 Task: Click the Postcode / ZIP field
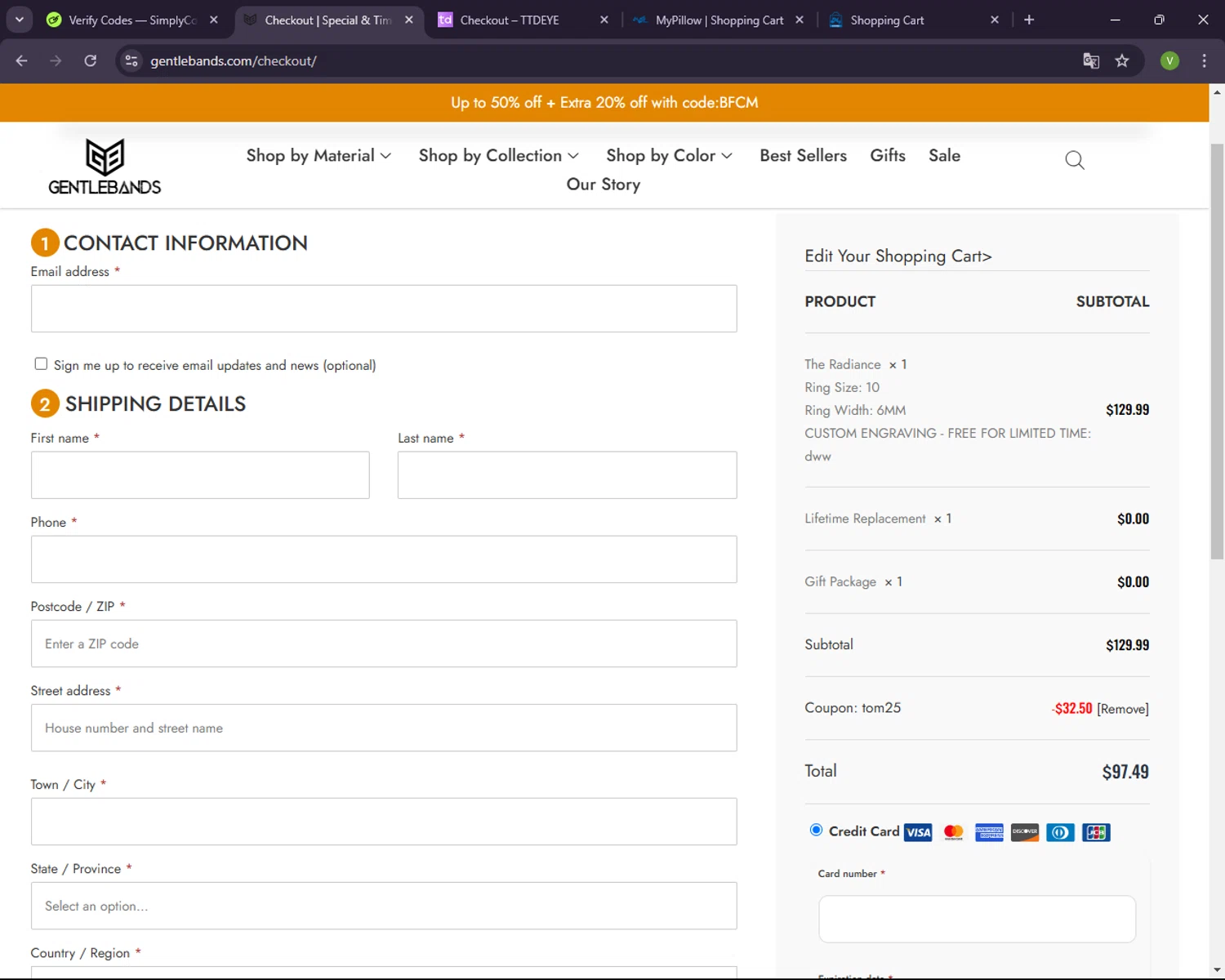click(x=384, y=644)
